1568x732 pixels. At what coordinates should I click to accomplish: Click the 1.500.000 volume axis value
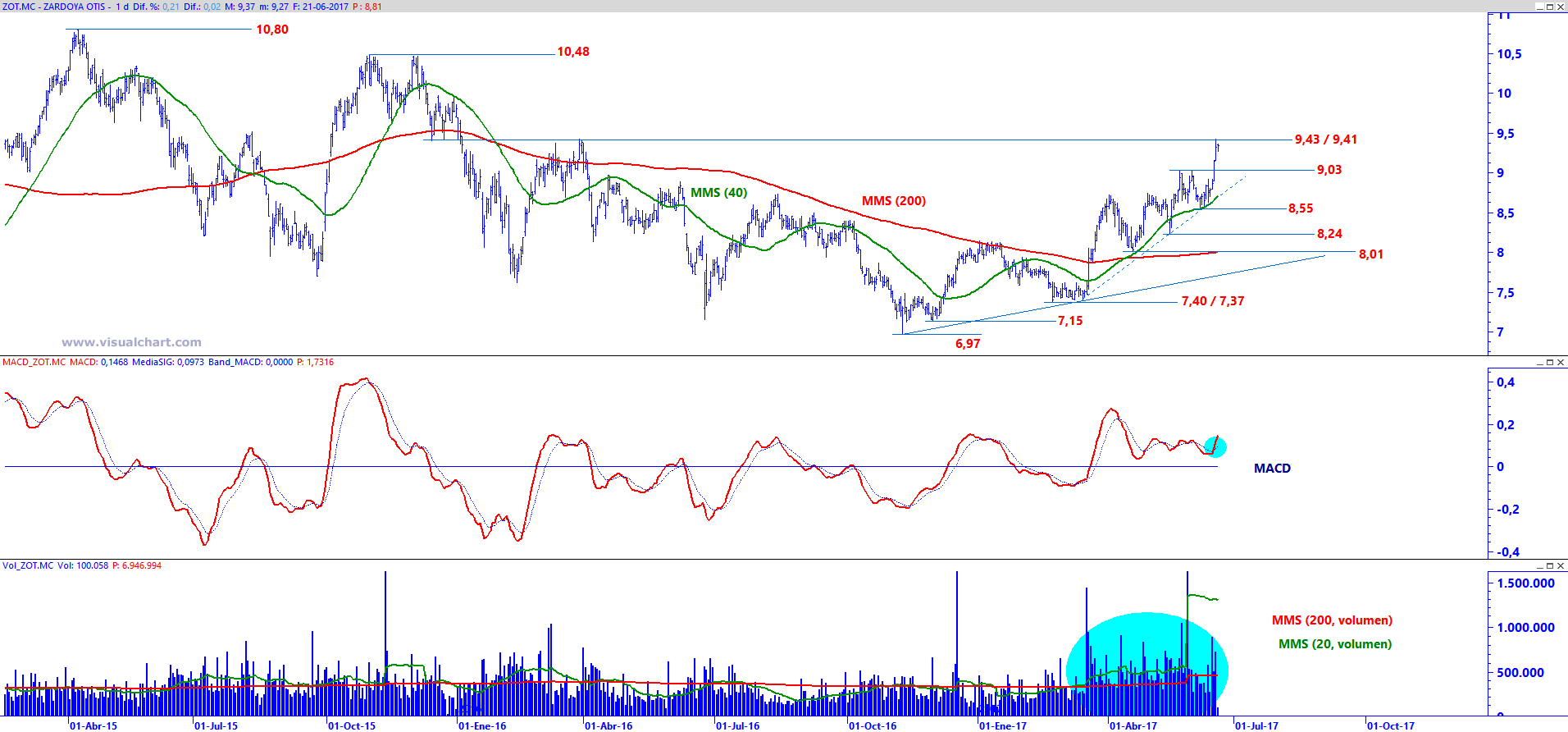point(1526,583)
